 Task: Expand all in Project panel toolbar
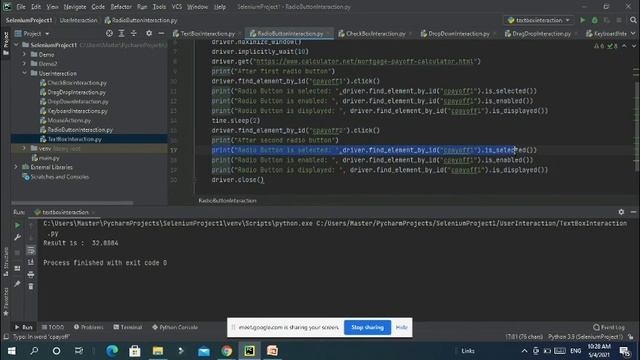121,33
